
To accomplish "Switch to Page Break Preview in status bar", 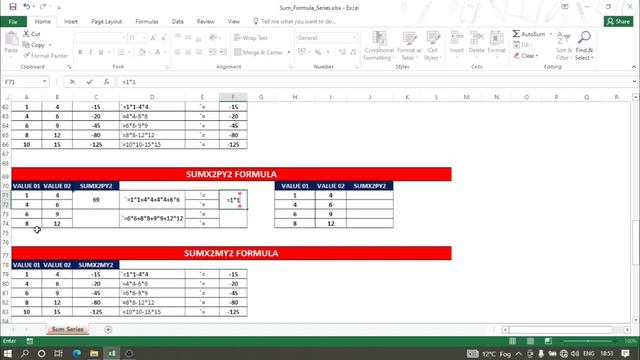I will pyautogui.click(x=548, y=341).
